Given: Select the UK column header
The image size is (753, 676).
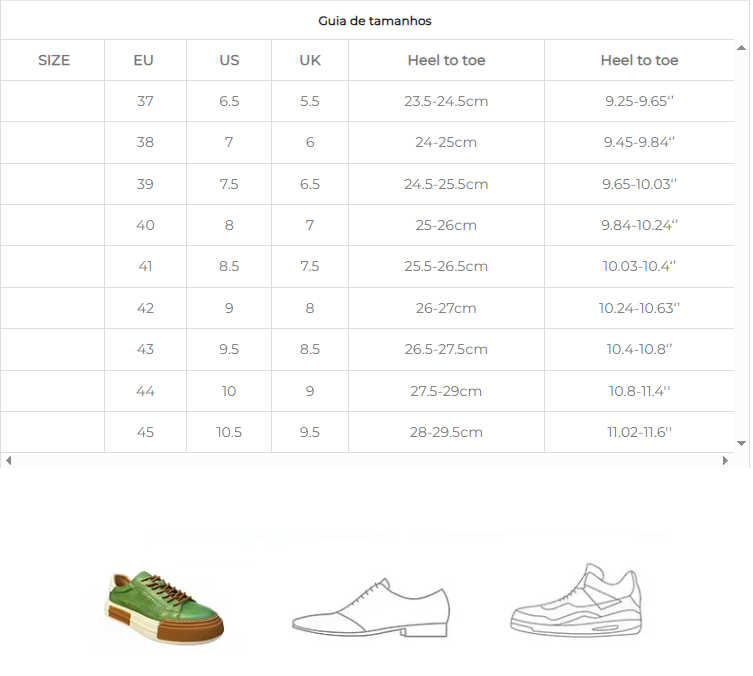Looking at the screenshot, I should coord(310,60).
